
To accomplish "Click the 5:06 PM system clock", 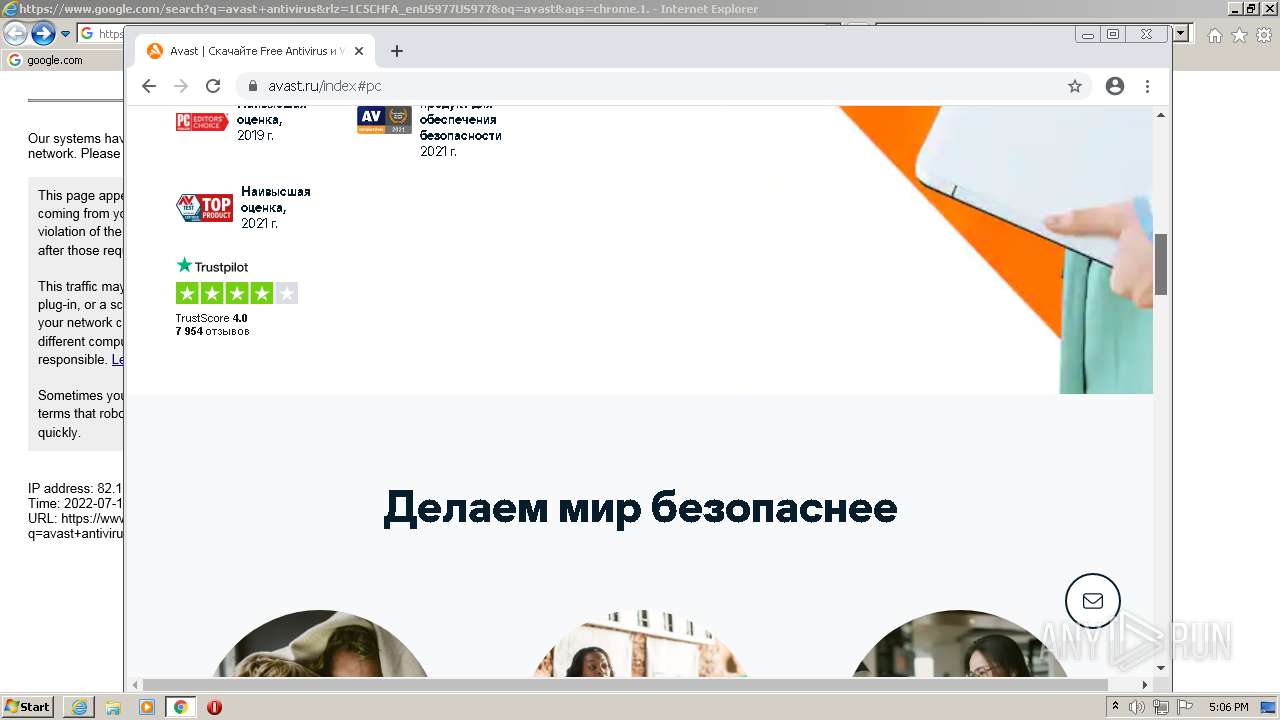I will tap(1229, 707).
